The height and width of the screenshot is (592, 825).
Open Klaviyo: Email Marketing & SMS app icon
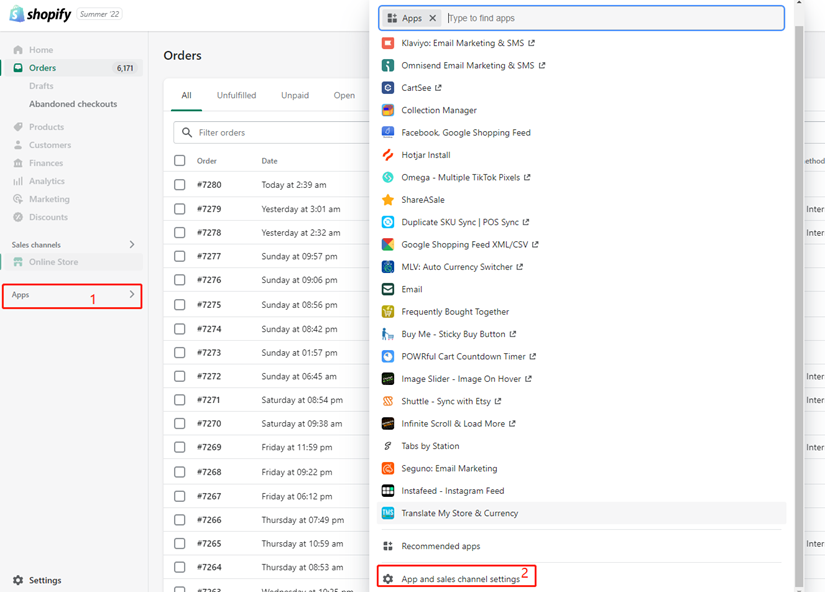tap(388, 43)
